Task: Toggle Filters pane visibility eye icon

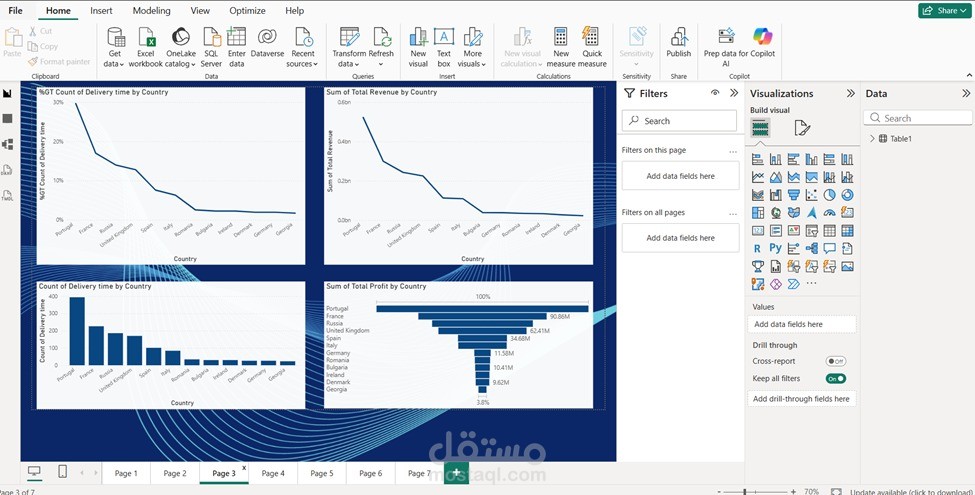Action: coord(715,93)
